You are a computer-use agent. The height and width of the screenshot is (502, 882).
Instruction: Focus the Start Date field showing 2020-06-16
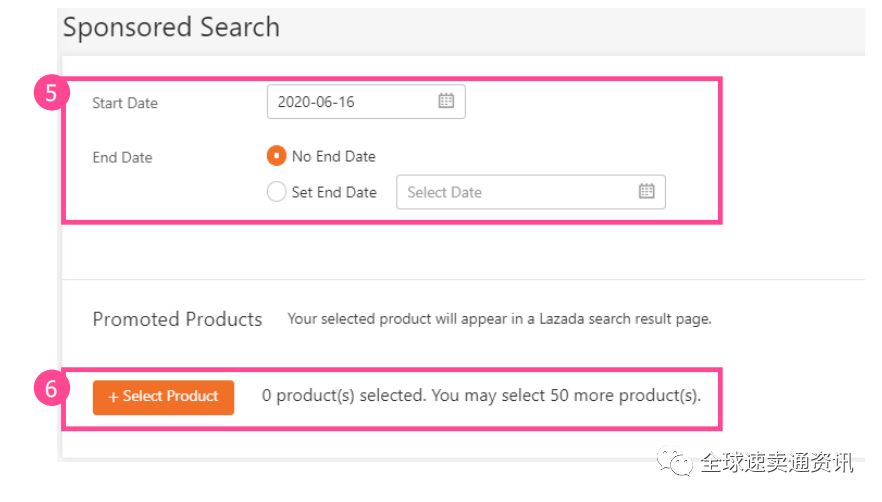pyautogui.click(x=366, y=102)
